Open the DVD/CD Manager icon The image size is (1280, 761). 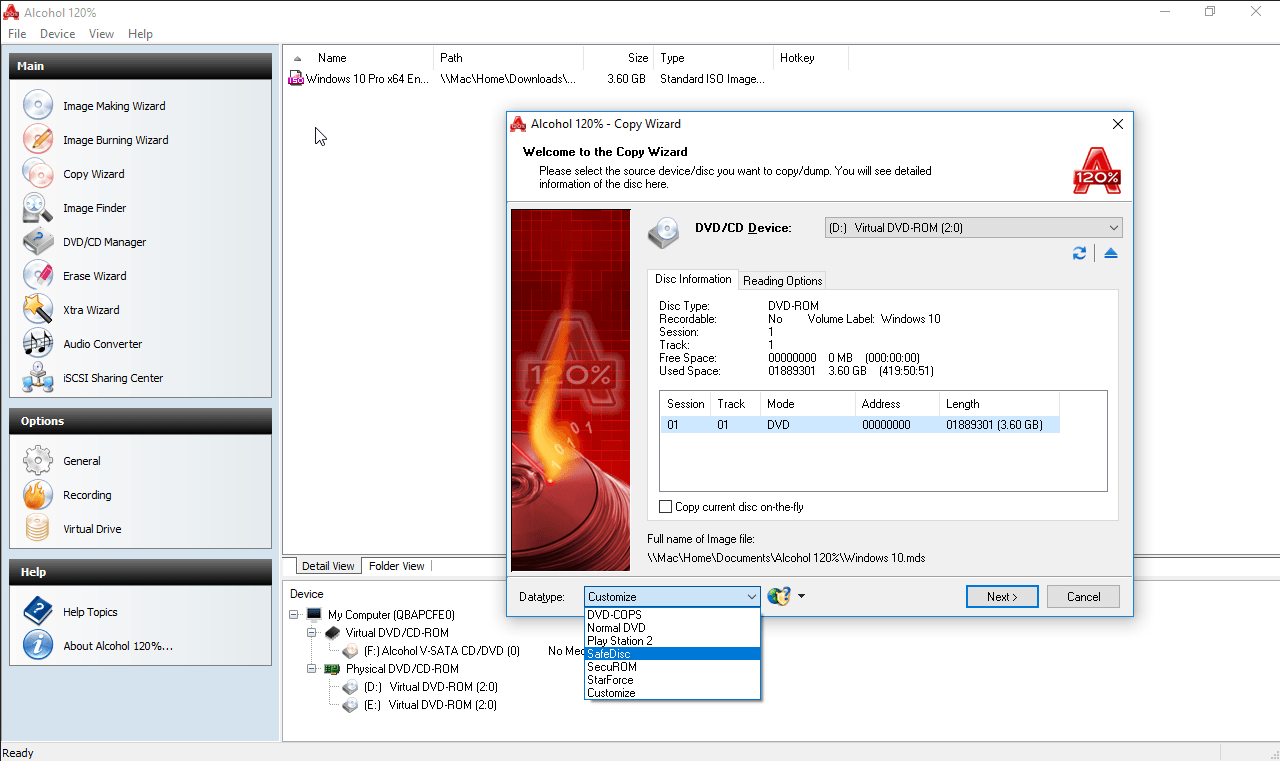click(x=38, y=242)
